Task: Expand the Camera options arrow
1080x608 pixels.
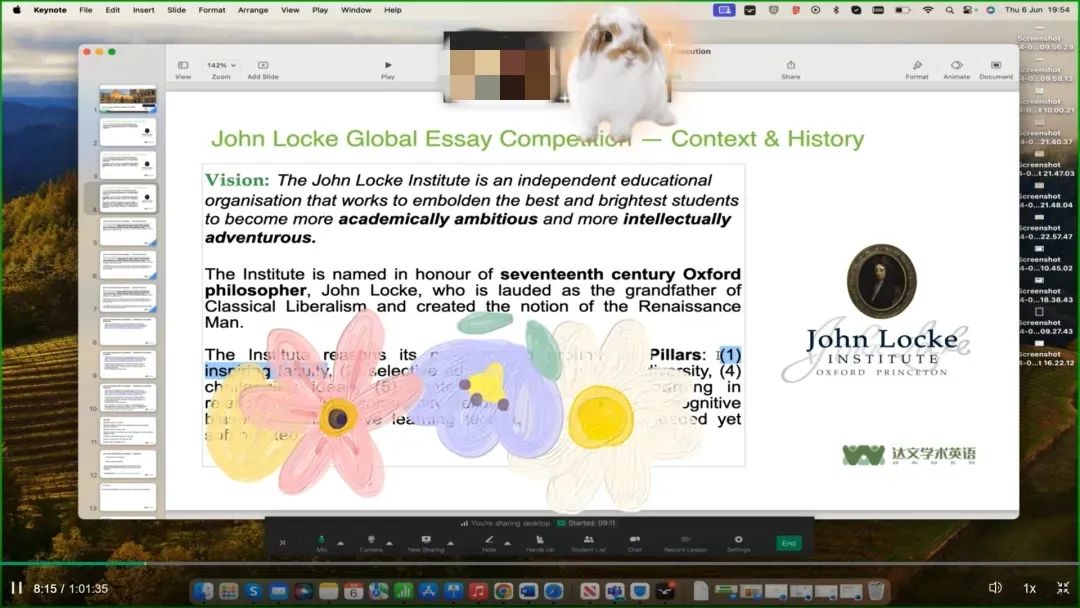Action: (389, 543)
